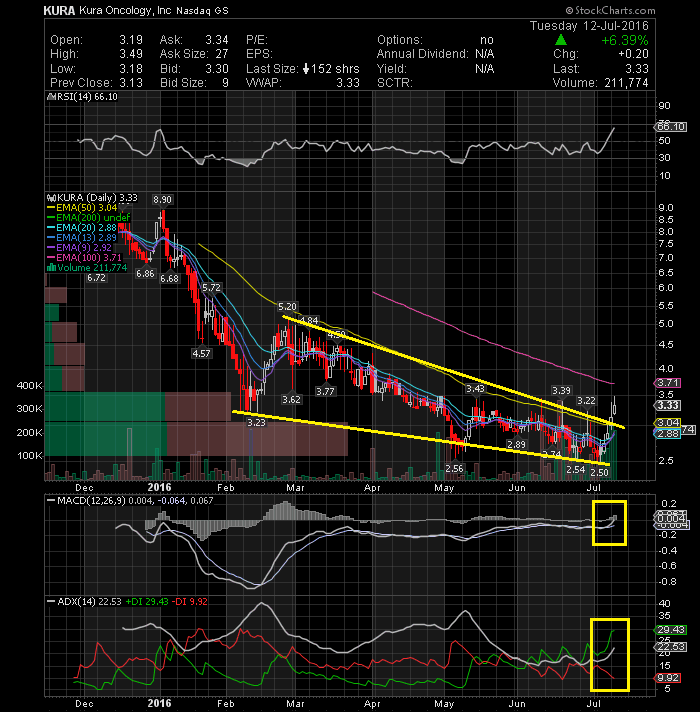
Task: Click the EMA(13) 2.89 legend entry
Action: point(81,237)
